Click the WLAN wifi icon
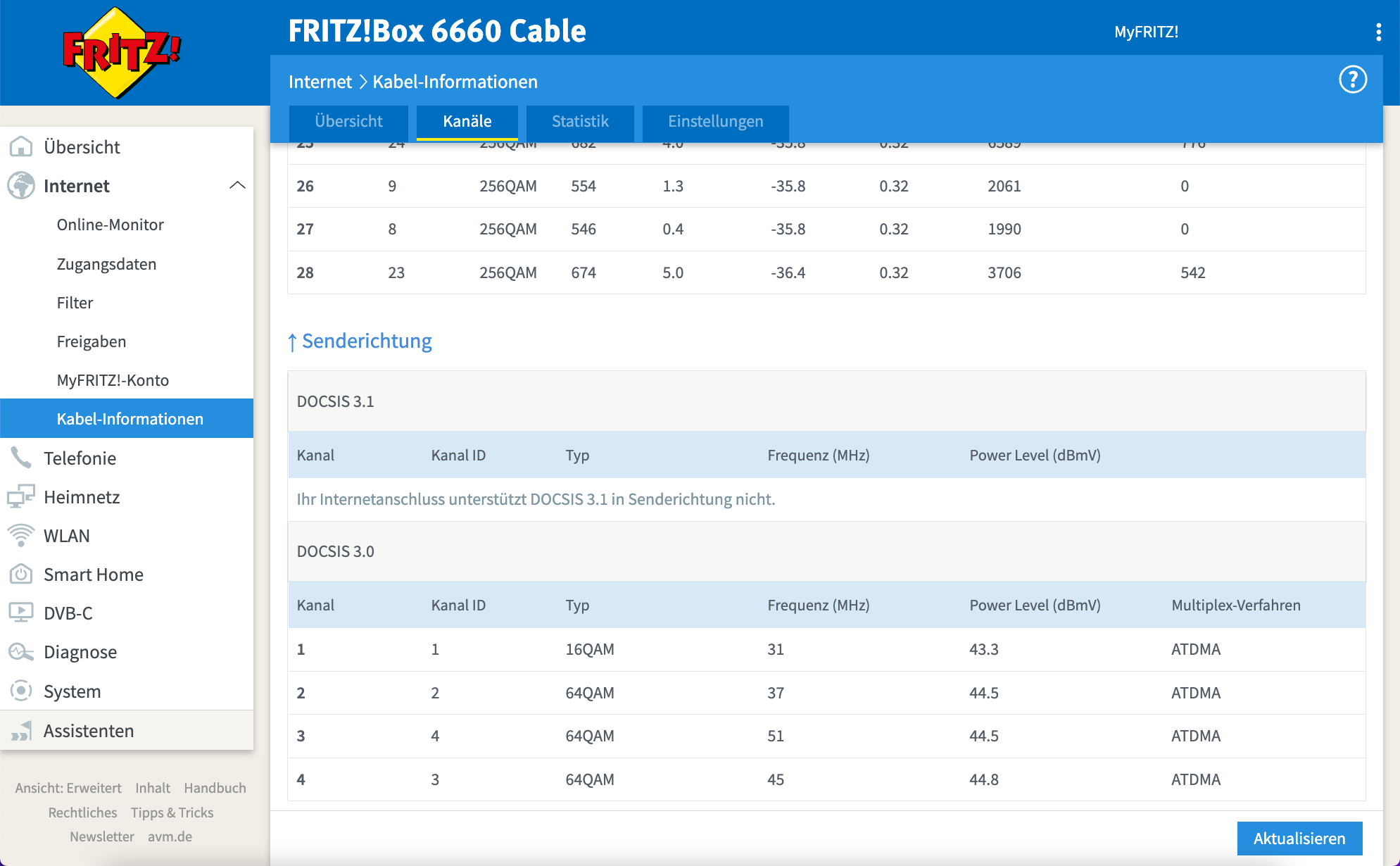Image resolution: width=1400 pixels, height=866 pixels. pos(21,535)
